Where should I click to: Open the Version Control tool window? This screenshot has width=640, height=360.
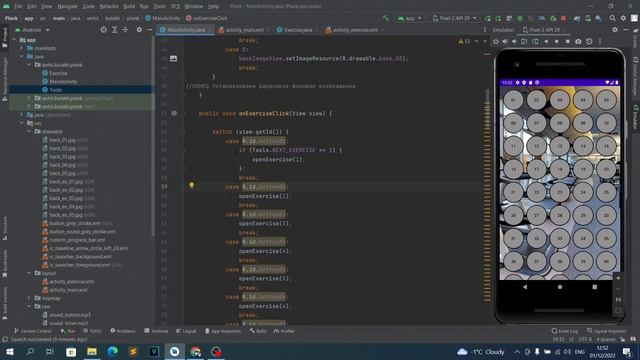[x=33, y=331]
